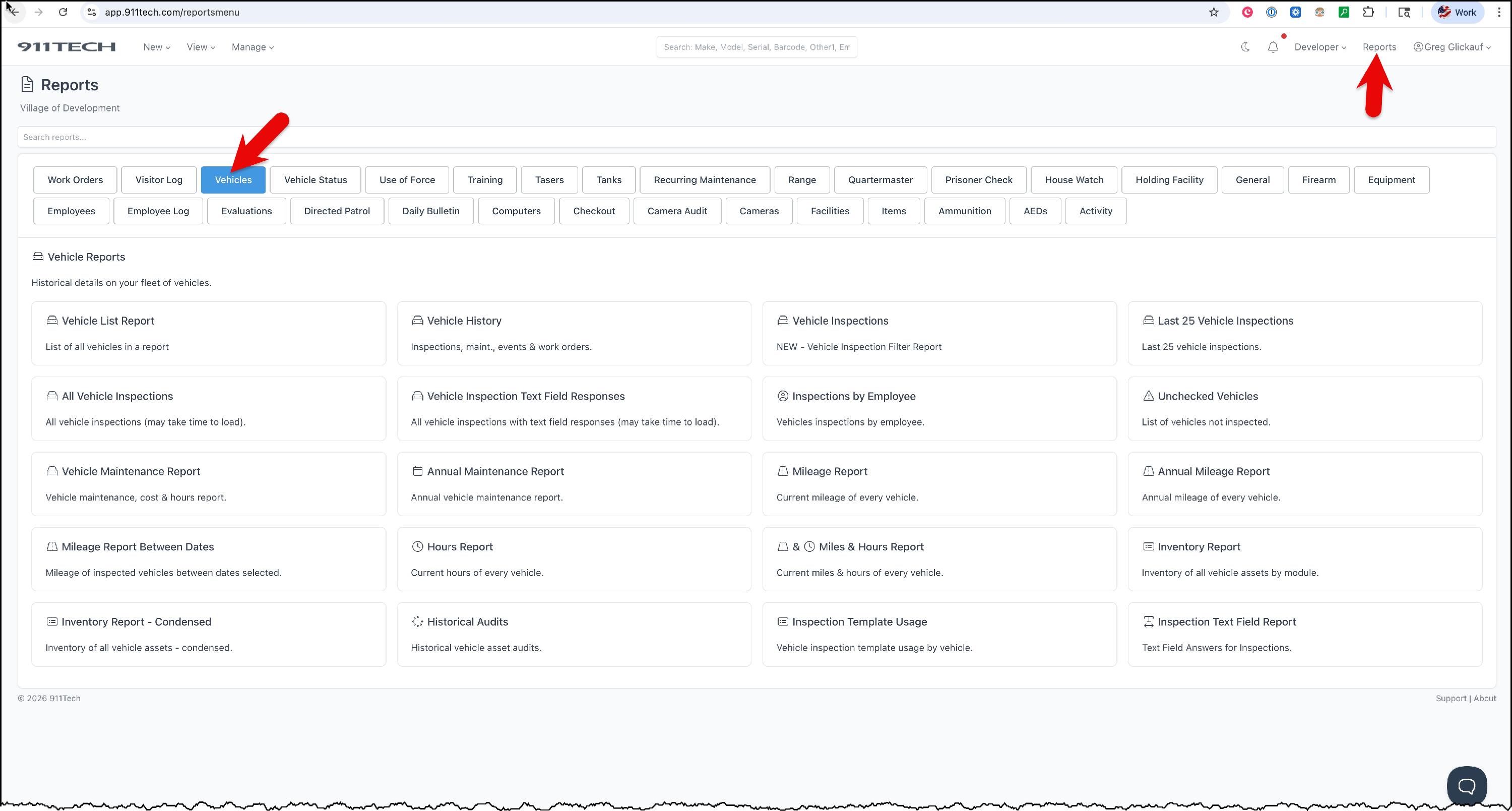
Task: Switch to the Work Orders tab
Action: (75, 179)
